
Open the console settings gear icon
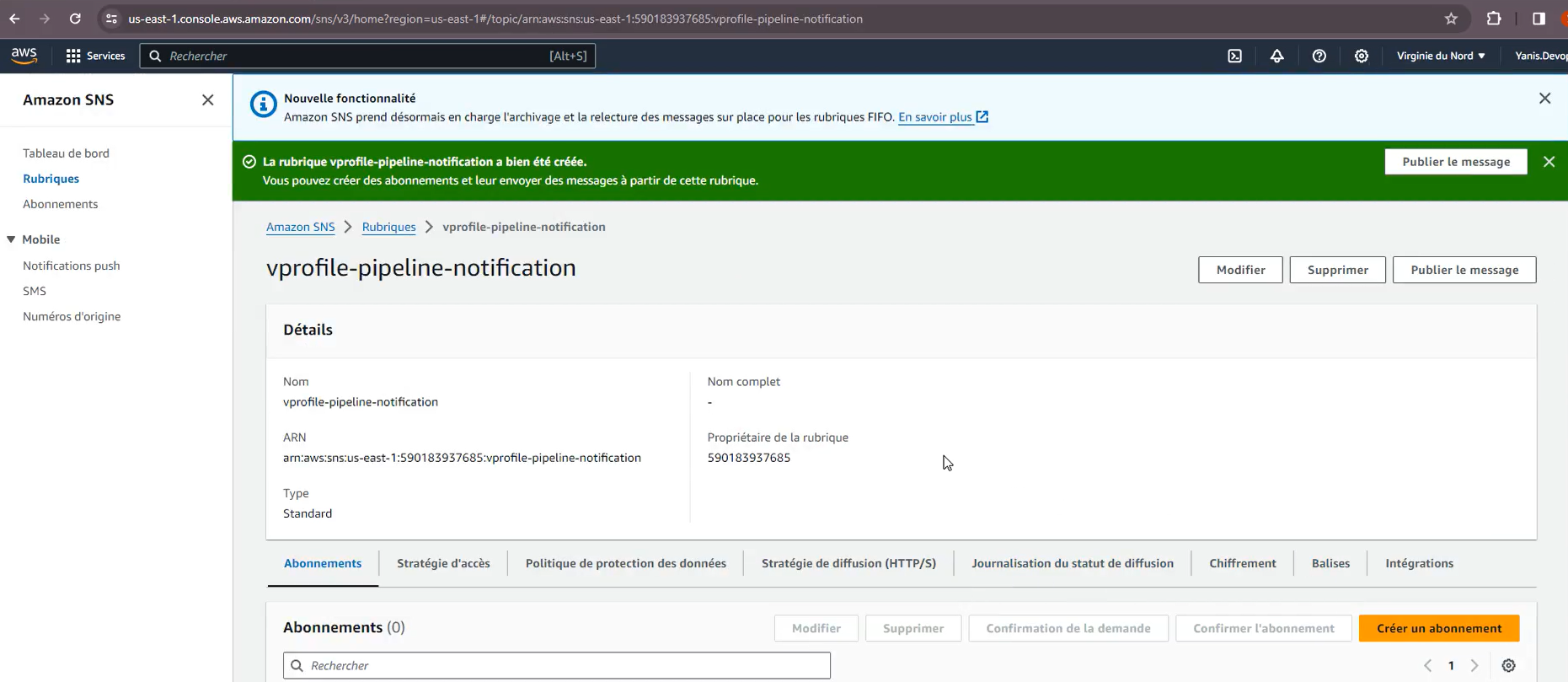pos(1362,56)
